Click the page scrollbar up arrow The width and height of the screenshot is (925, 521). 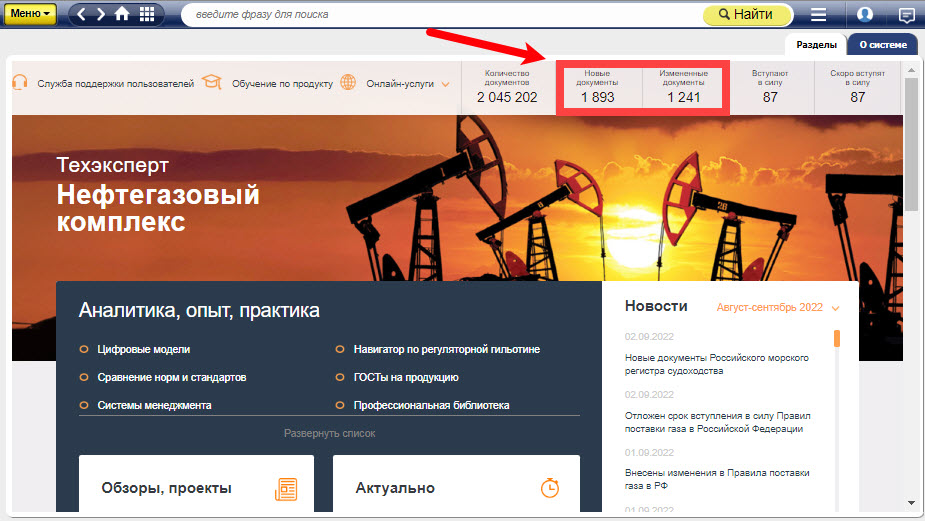tap(911, 70)
